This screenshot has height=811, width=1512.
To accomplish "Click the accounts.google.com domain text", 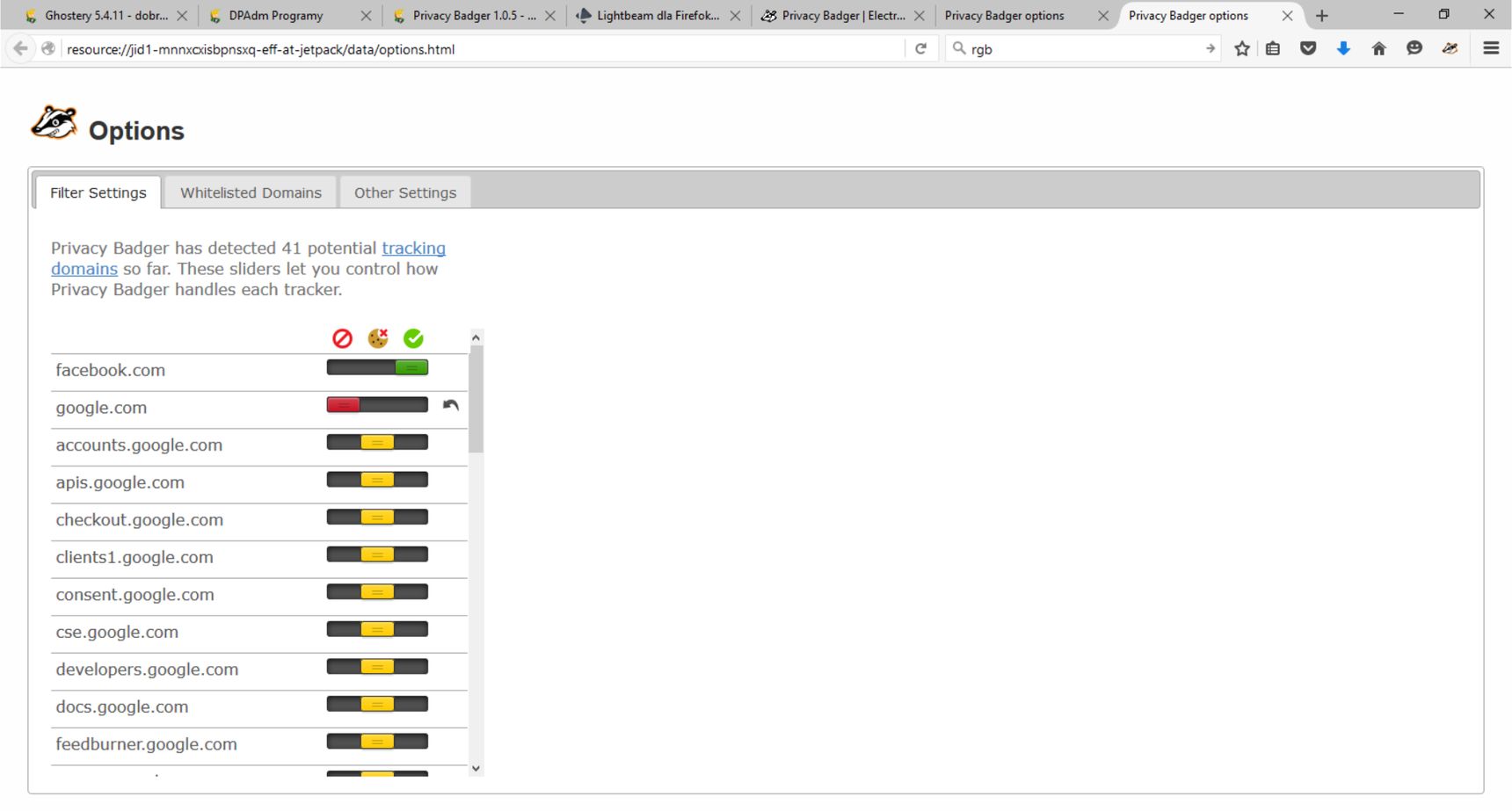I will click(x=139, y=445).
